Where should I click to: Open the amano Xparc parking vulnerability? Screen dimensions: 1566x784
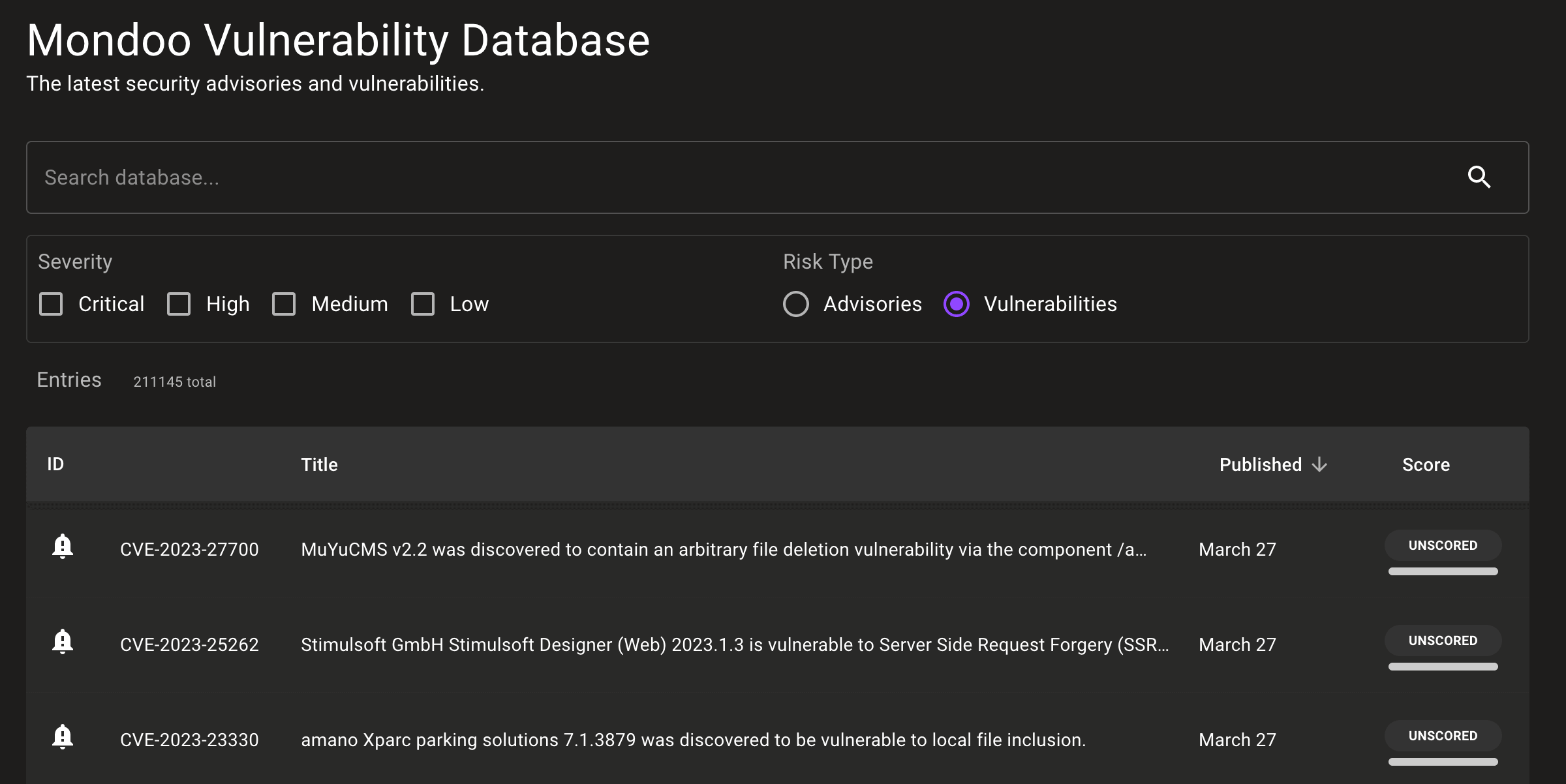pyautogui.click(x=693, y=740)
